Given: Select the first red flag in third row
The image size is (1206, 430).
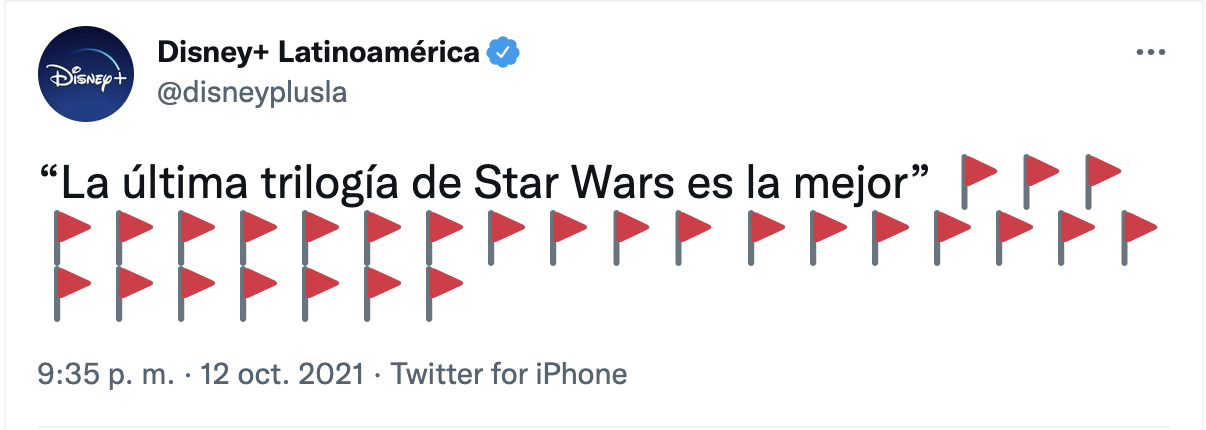Looking at the screenshot, I should point(71,294).
